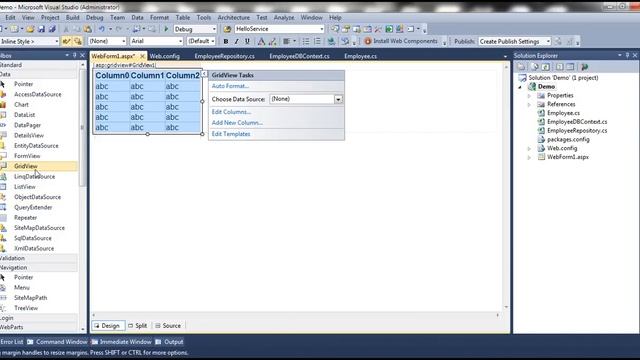Switch to the Web.config tab
640x360 pixels.
pyautogui.click(x=164, y=56)
